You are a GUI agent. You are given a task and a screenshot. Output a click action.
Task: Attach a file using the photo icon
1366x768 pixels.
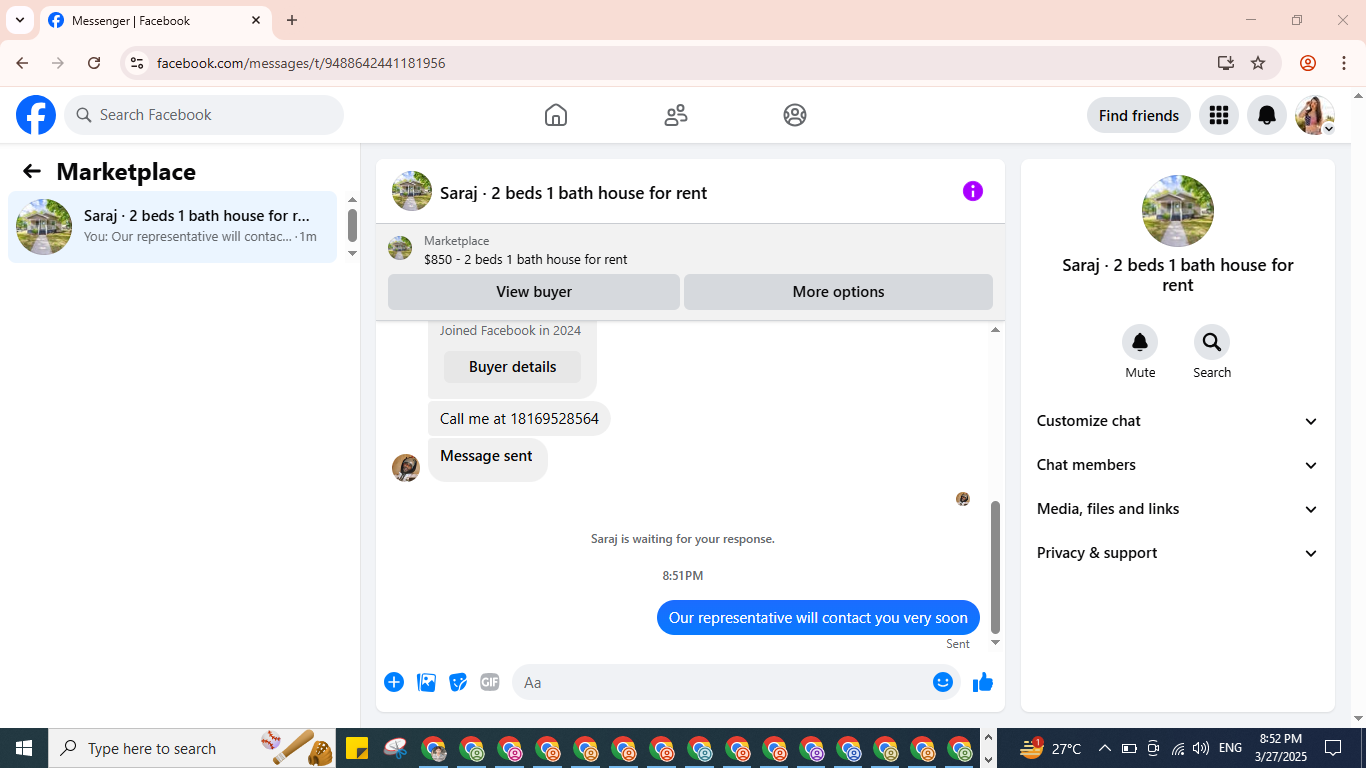[426, 682]
